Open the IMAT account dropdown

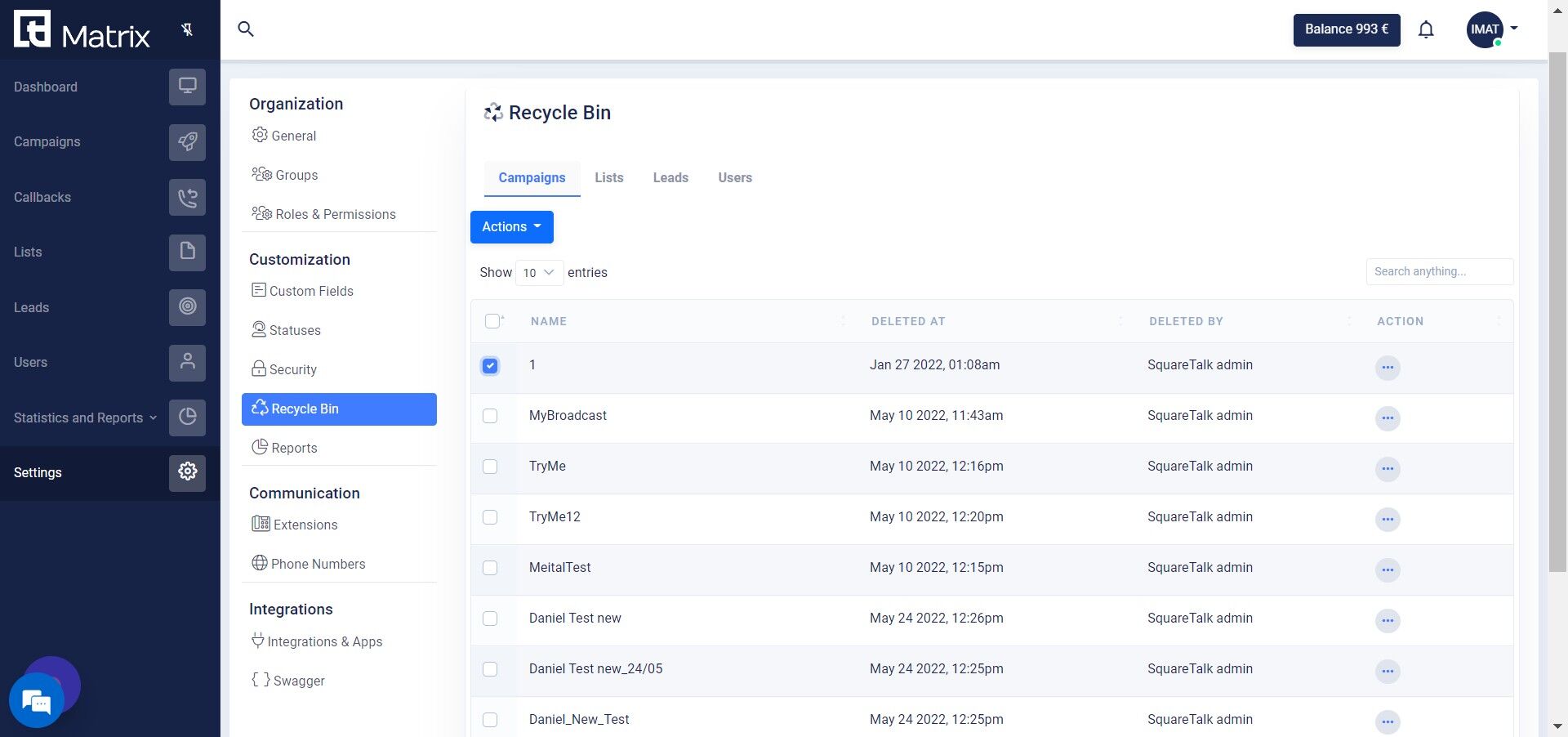[x=1492, y=29]
